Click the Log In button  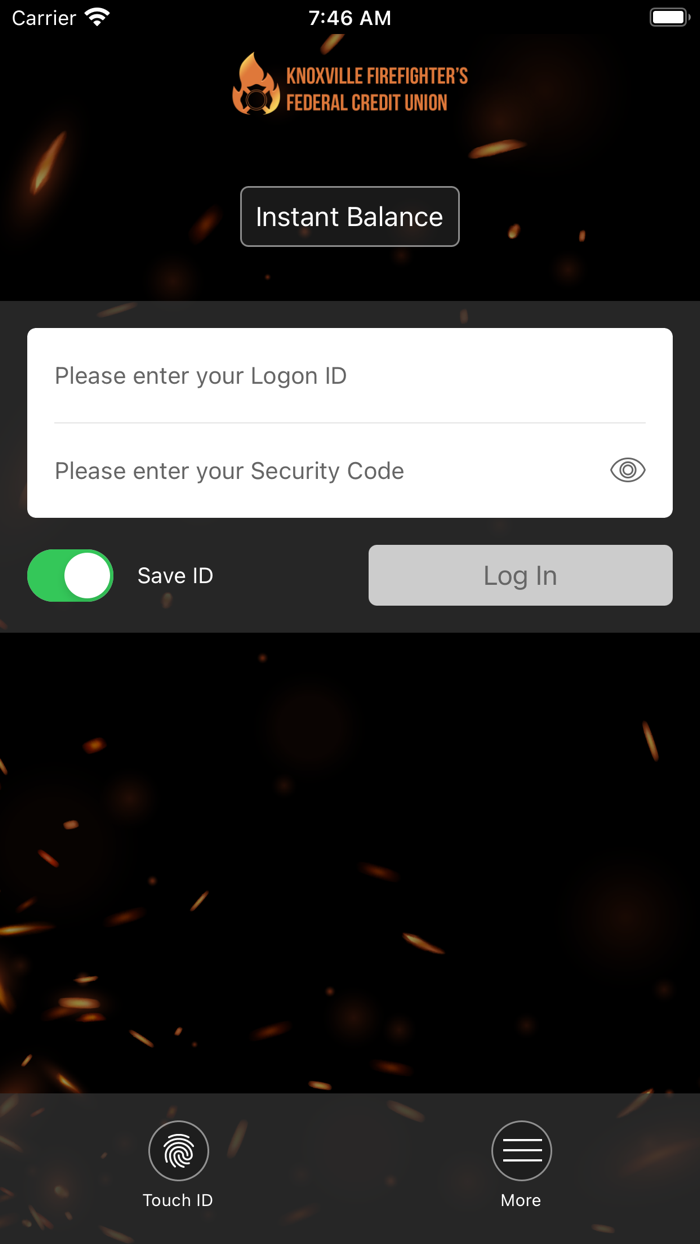(x=520, y=575)
